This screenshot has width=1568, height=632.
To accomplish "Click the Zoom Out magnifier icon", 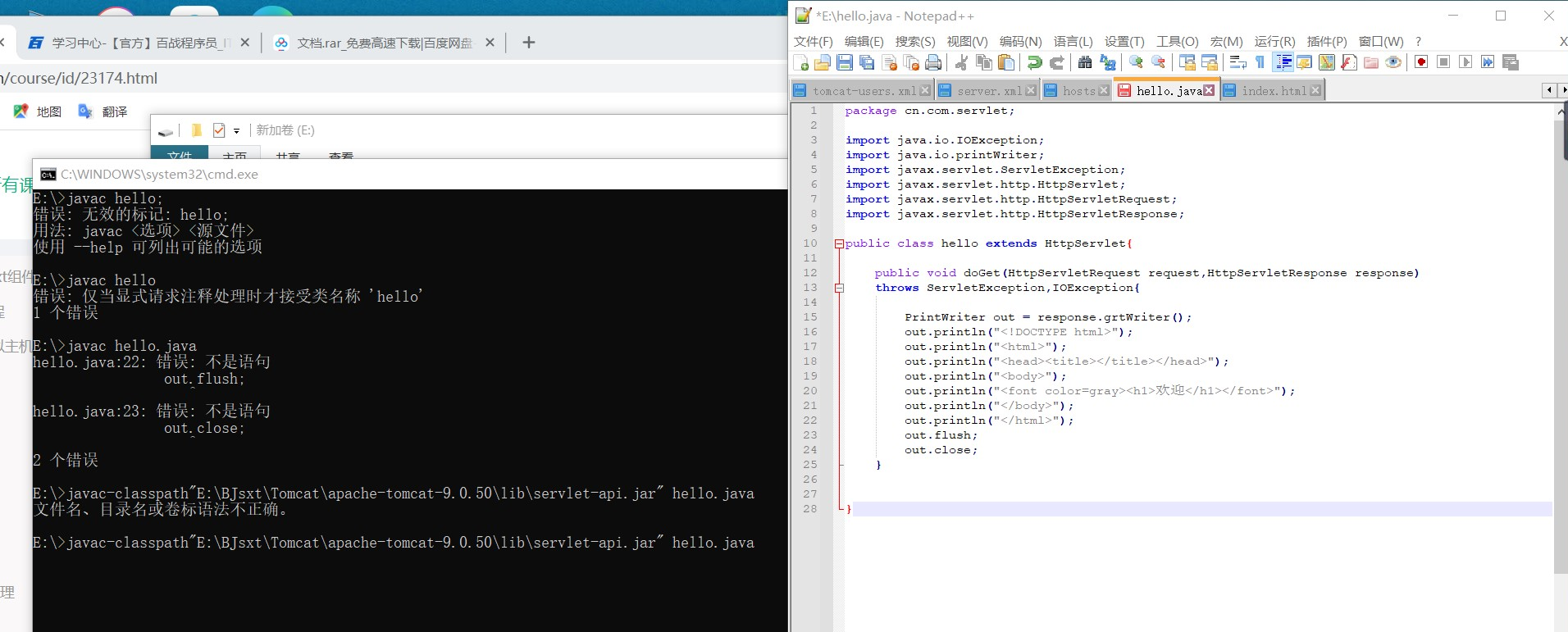I will tap(1158, 62).
